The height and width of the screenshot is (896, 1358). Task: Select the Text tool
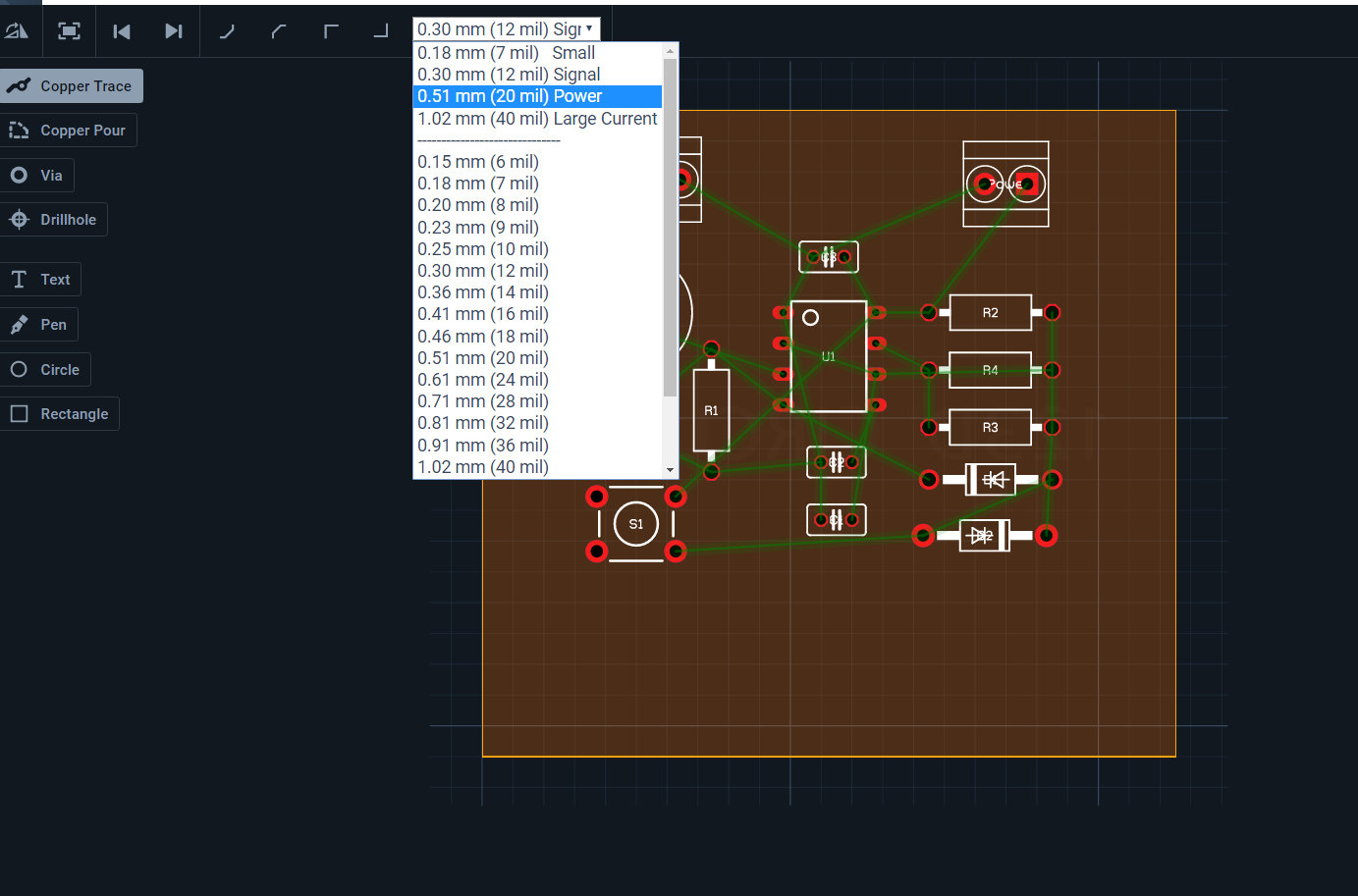coord(40,280)
